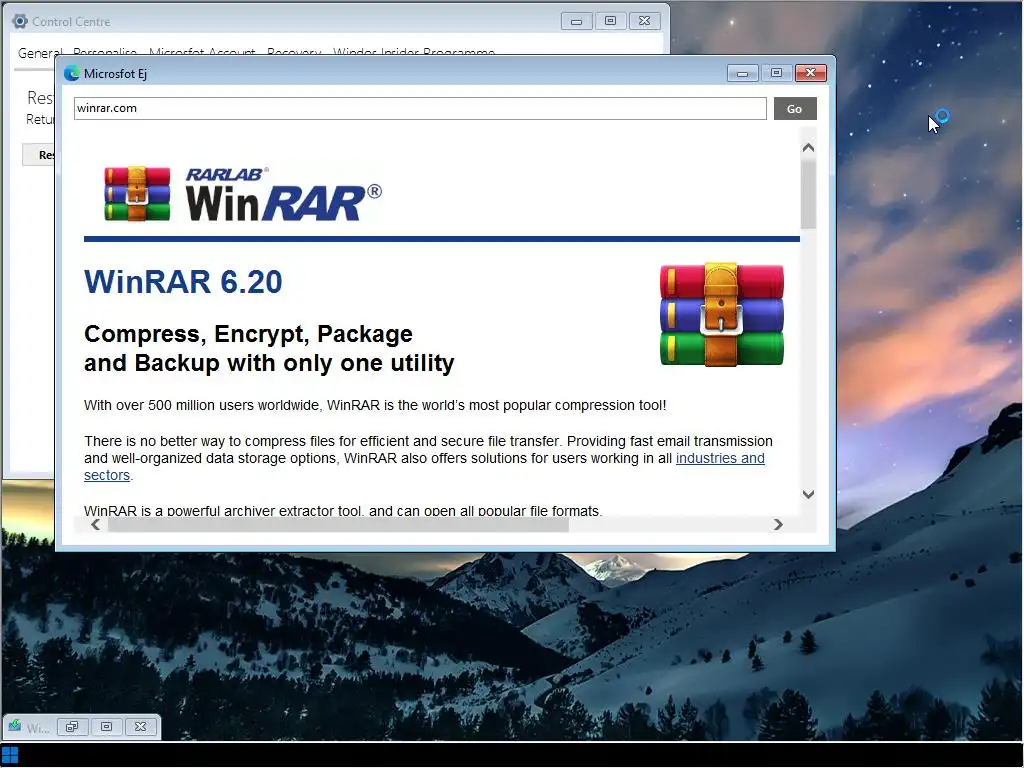Click the 'RARLAB WinRAR' wordmark in the page header

pyautogui.click(x=283, y=195)
